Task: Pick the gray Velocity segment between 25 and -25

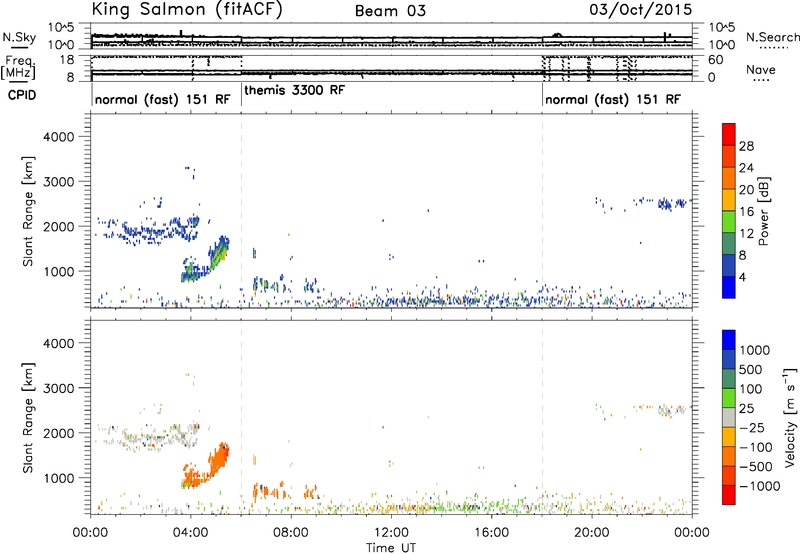Action: pyautogui.click(x=729, y=418)
